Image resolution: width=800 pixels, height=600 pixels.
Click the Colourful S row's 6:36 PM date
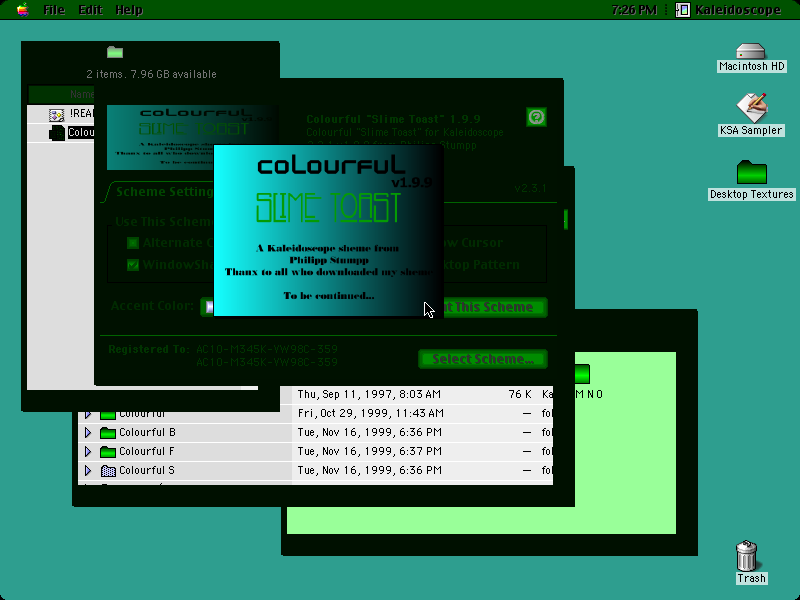[369, 470]
